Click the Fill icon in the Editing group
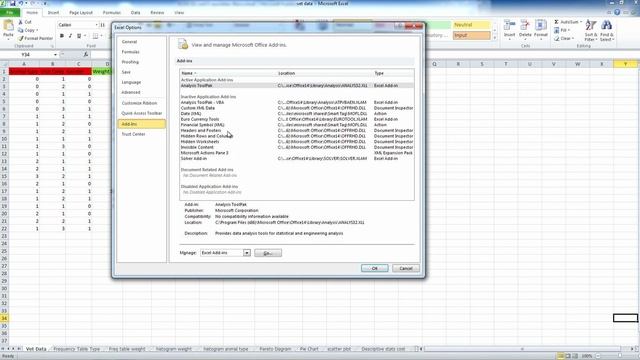 (556, 30)
